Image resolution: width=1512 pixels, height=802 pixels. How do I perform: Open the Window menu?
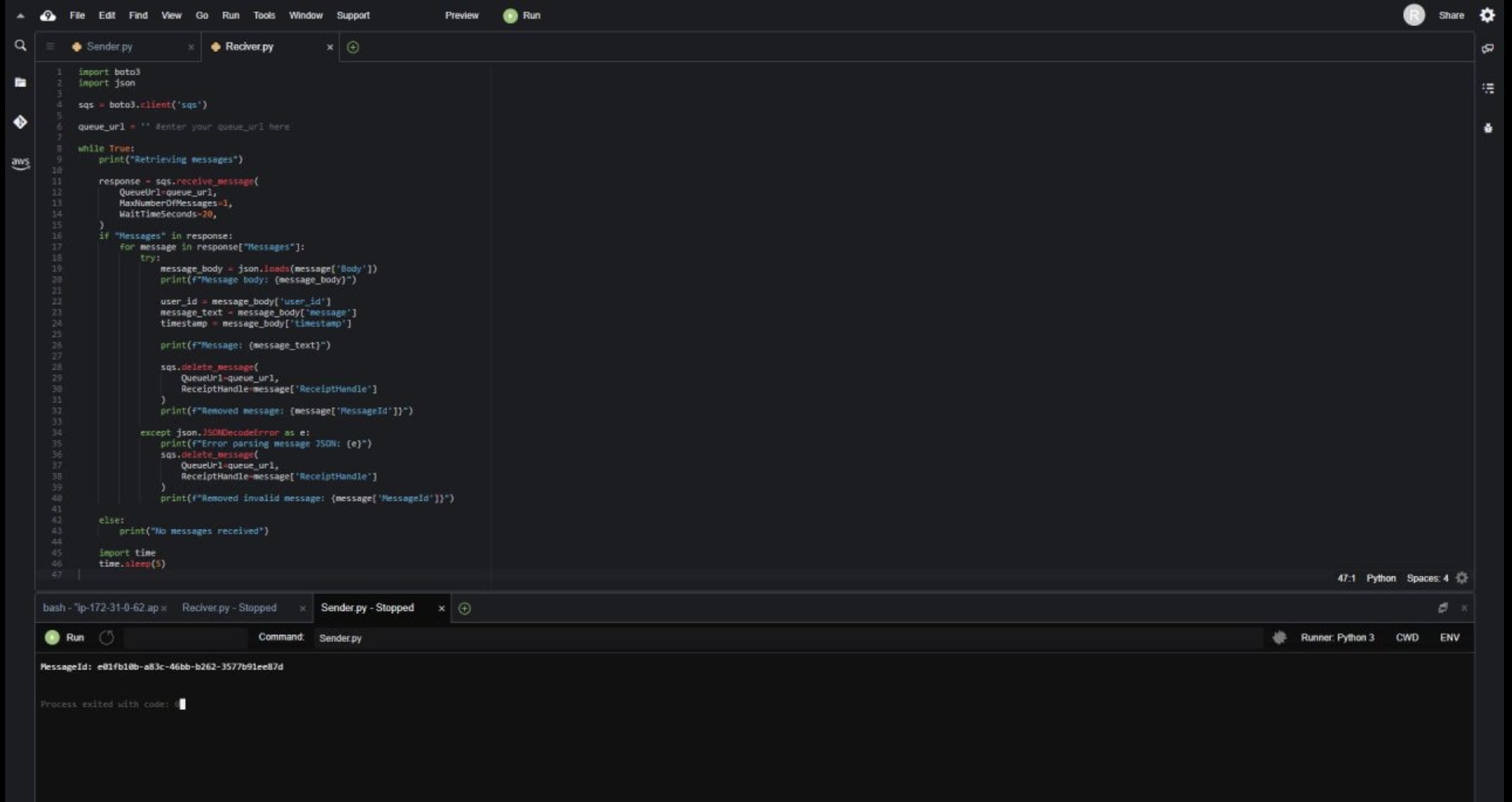pyautogui.click(x=306, y=15)
